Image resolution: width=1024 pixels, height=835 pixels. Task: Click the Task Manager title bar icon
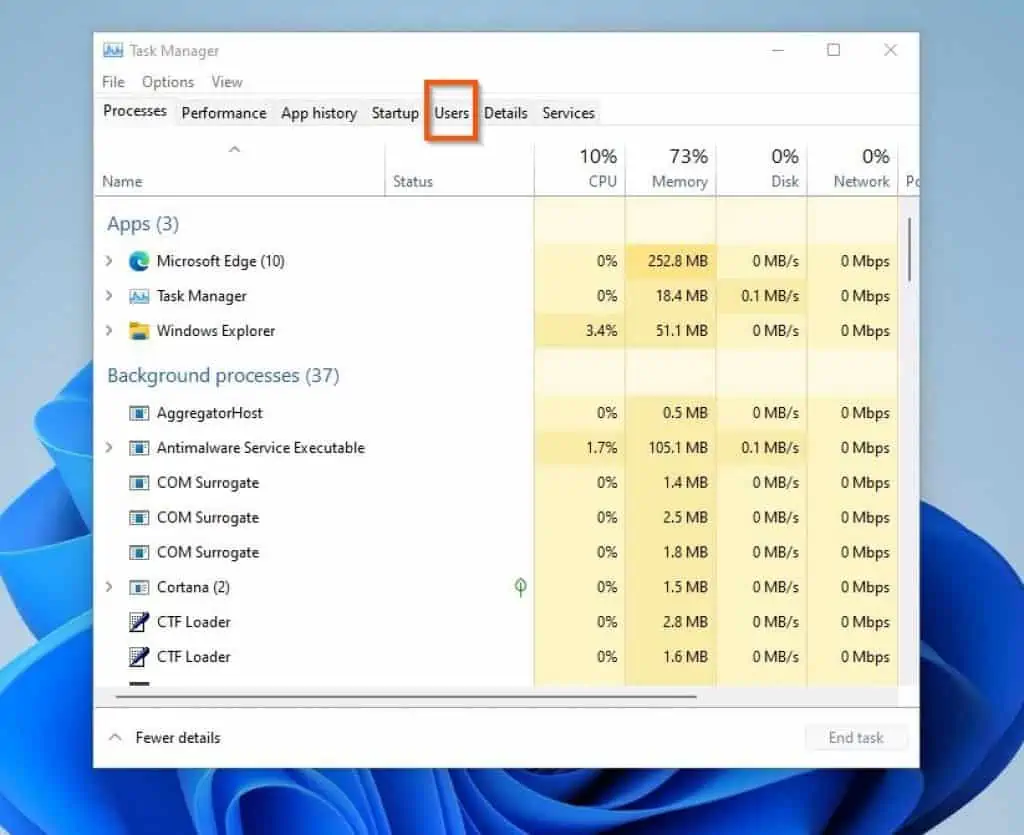click(113, 49)
